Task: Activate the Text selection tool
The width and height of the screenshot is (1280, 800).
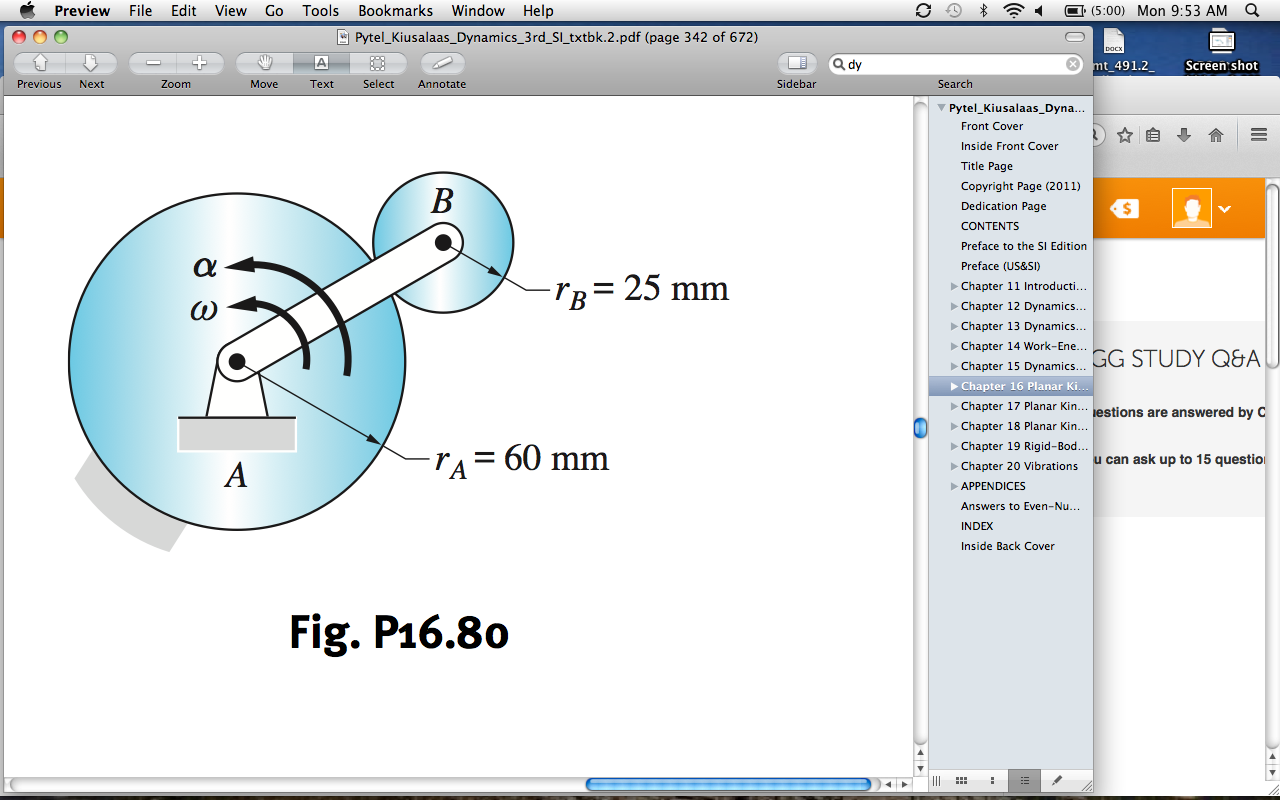Action: coord(321,62)
